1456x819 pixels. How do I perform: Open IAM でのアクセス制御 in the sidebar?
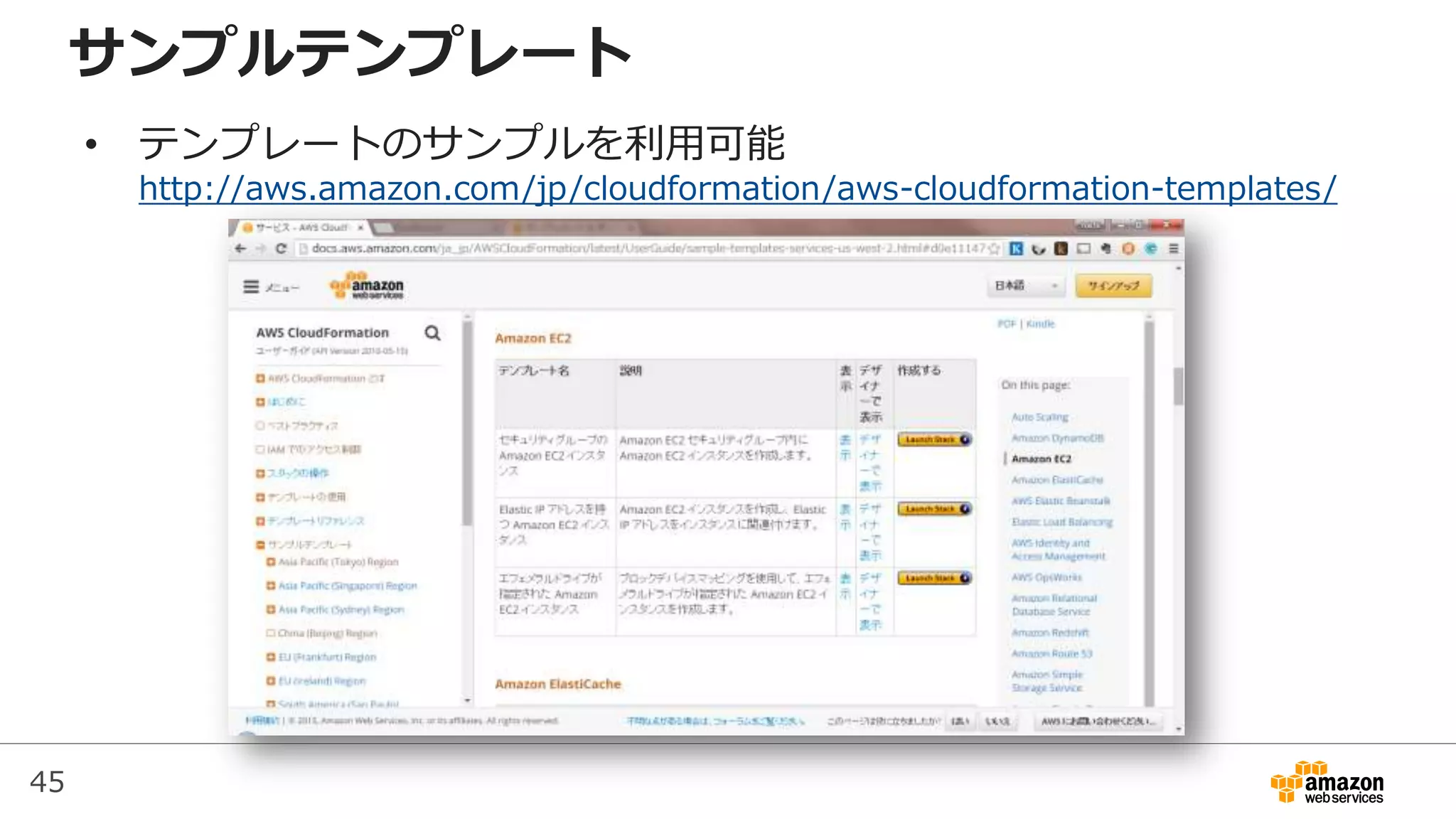pyautogui.click(x=314, y=449)
